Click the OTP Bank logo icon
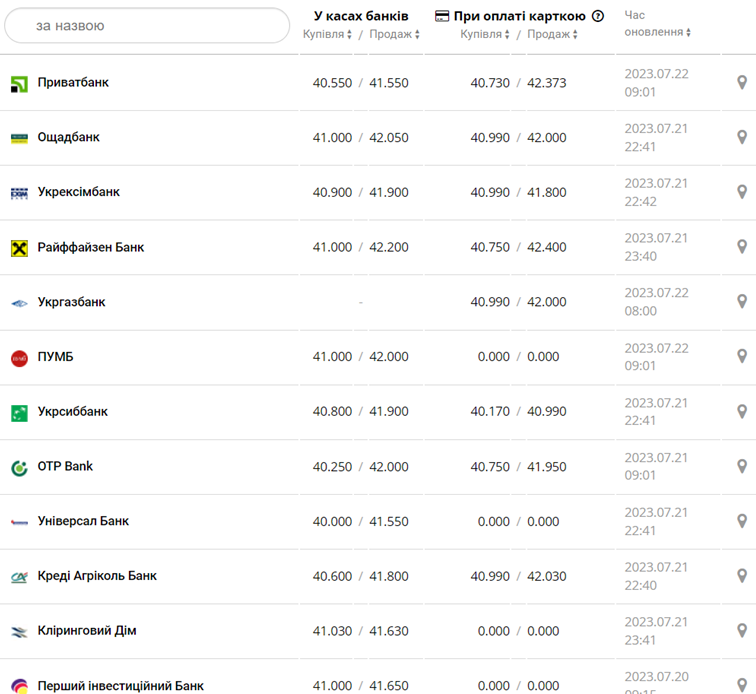This screenshot has width=756, height=694. coord(19,468)
